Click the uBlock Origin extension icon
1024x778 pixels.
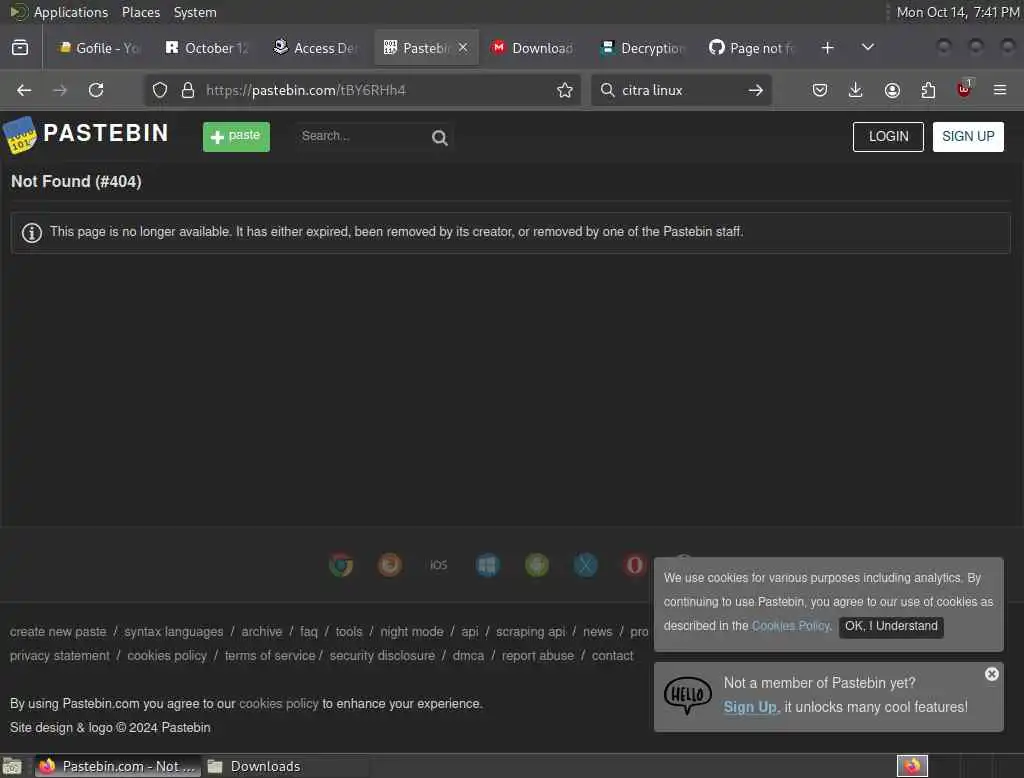(x=964, y=89)
